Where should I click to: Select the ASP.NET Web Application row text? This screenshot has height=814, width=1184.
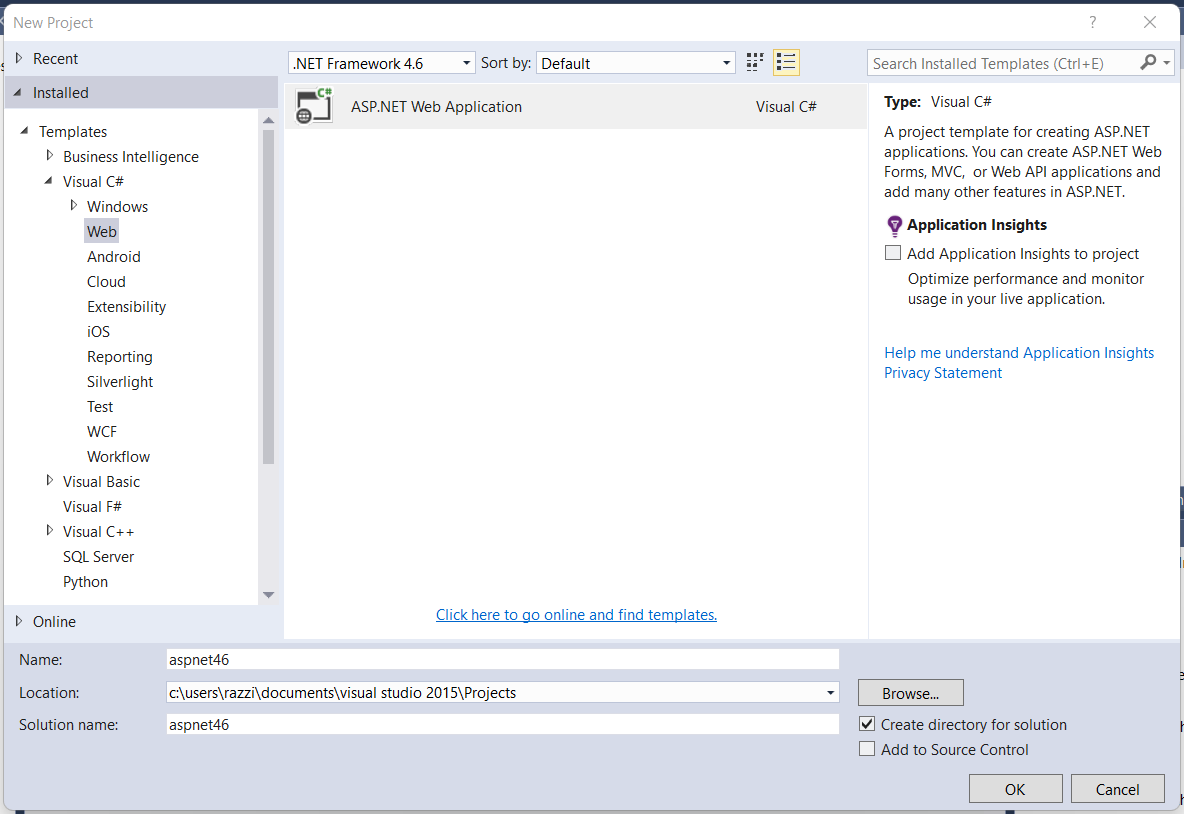[x=436, y=106]
